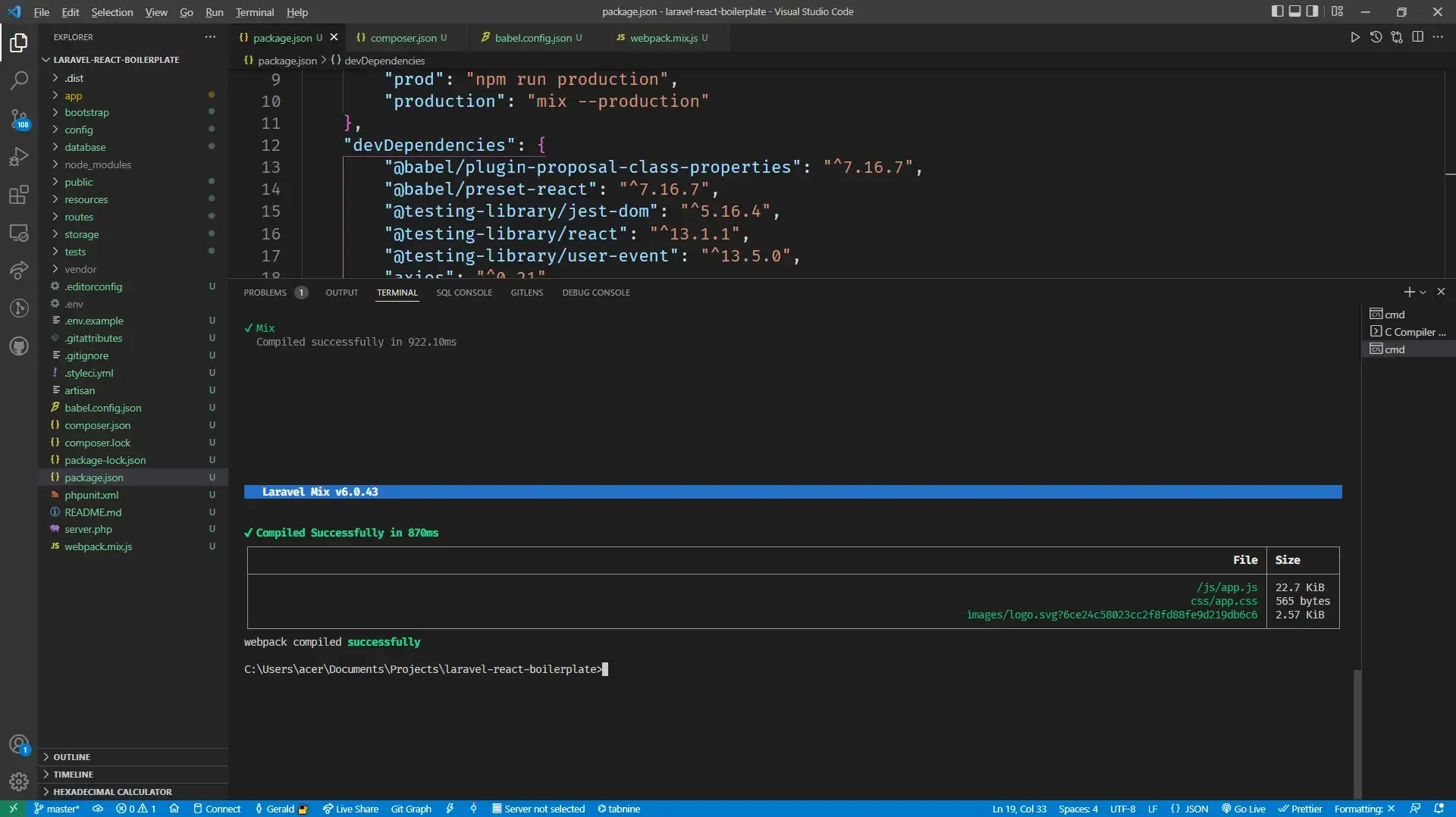The height and width of the screenshot is (817, 1456).
Task: Open changes with the compare icon
Action: pyautogui.click(x=1397, y=37)
